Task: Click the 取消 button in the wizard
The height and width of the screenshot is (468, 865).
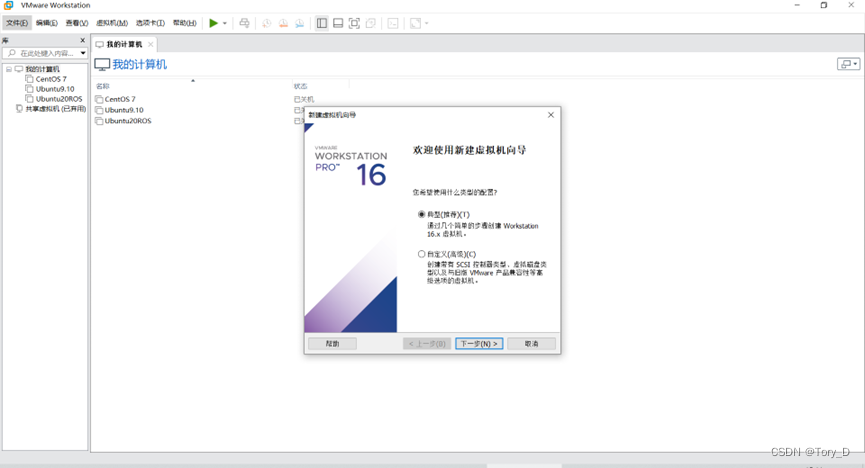Action: [x=531, y=343]
